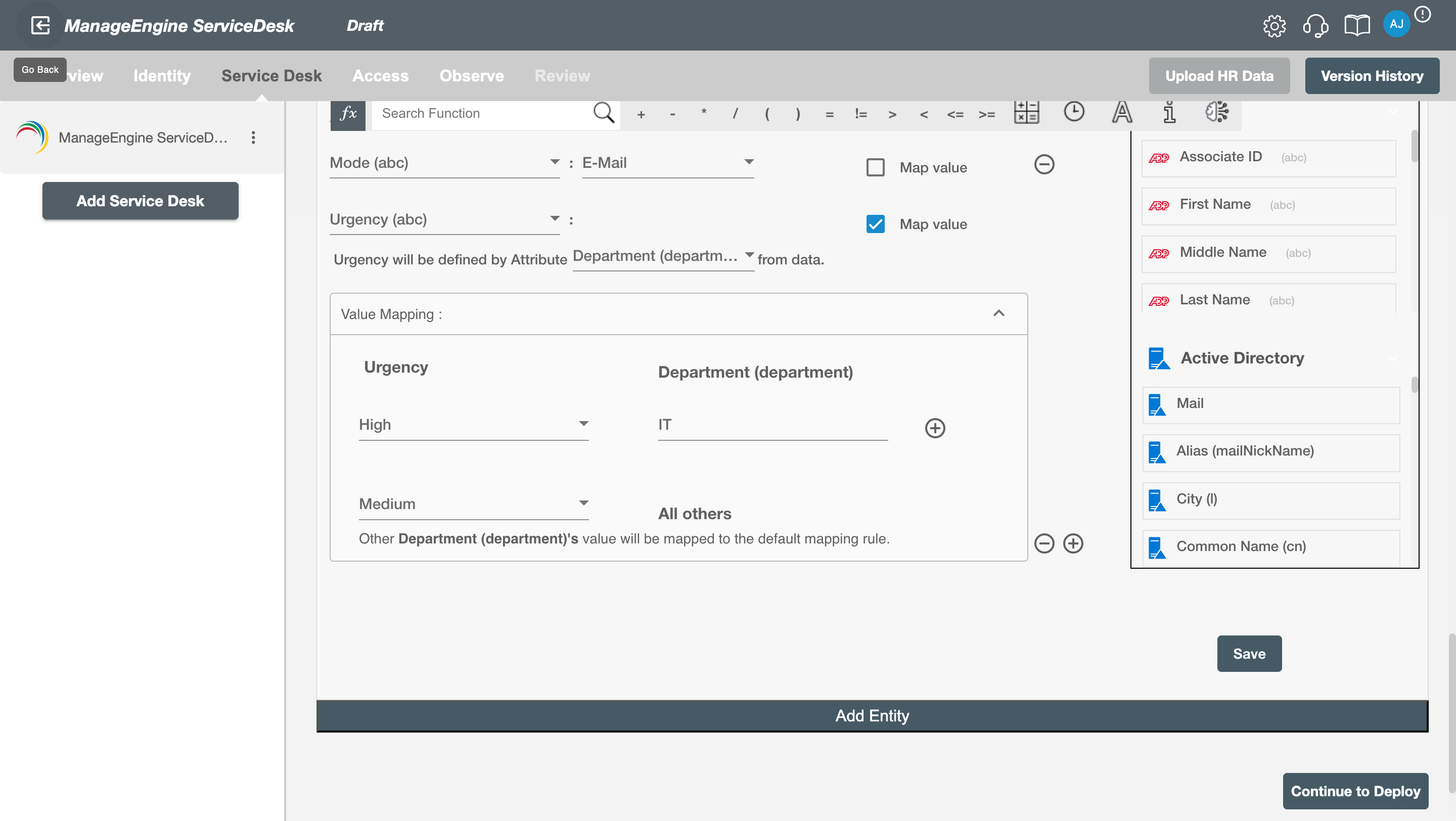Enable the Urgency Map value checkbox

click(876, 223)
